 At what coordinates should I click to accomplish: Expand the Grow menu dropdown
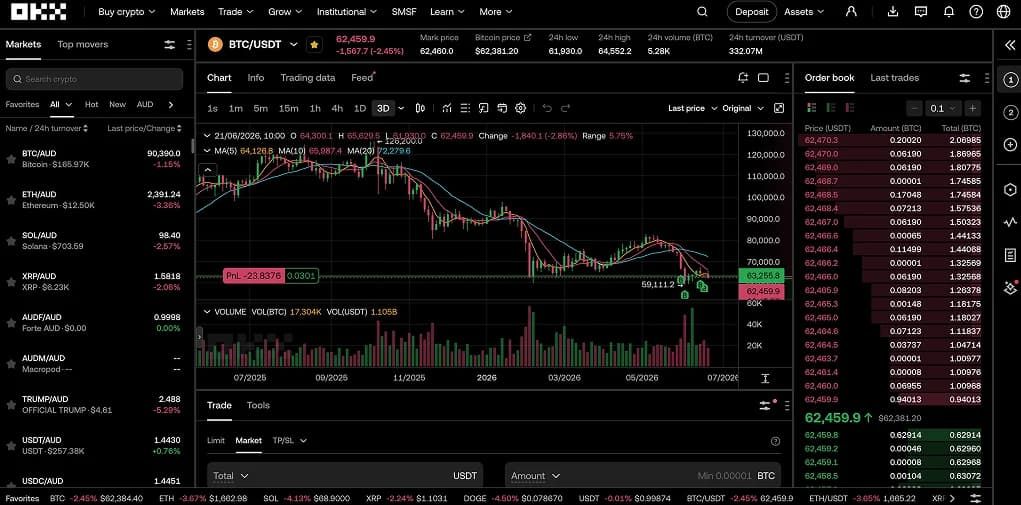285,12
